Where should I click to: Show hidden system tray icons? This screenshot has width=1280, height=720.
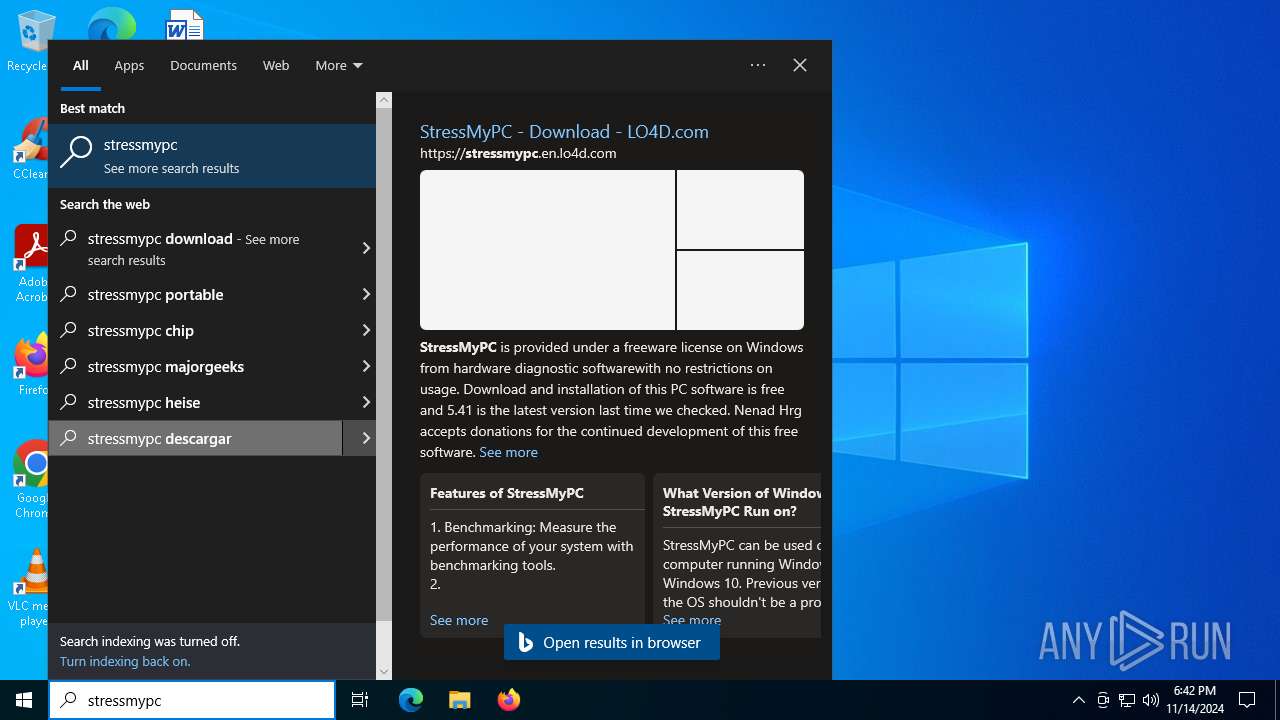[x=1078, y=700]
